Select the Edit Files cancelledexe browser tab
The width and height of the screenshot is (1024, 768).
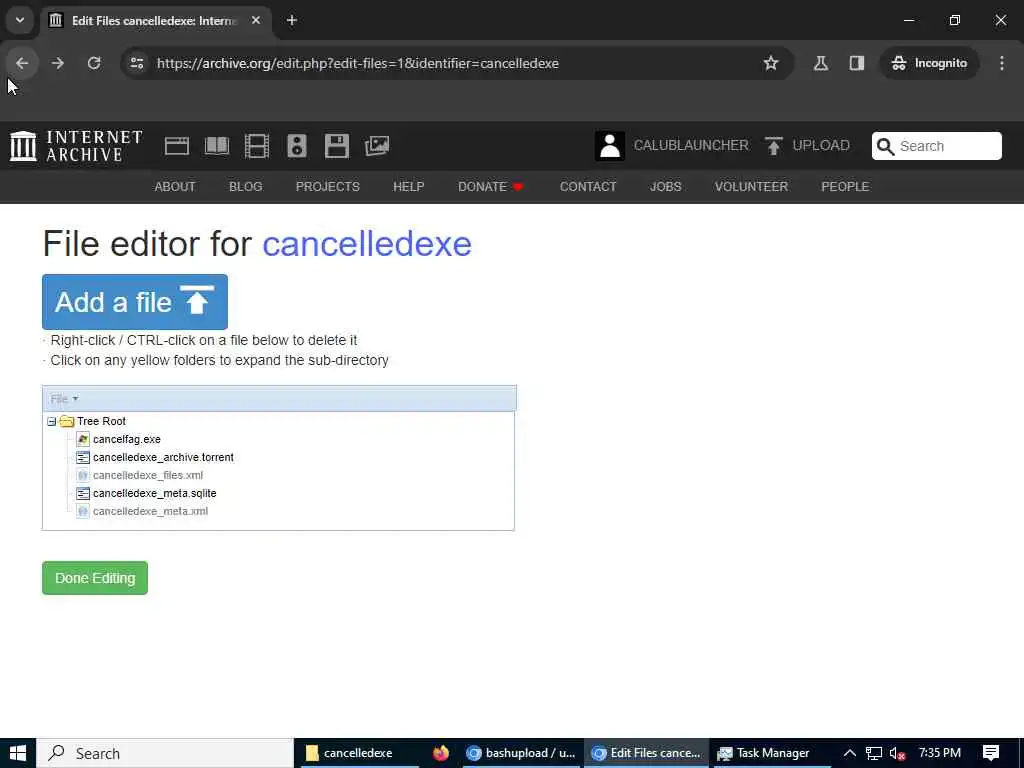click(x=153, y=20)
